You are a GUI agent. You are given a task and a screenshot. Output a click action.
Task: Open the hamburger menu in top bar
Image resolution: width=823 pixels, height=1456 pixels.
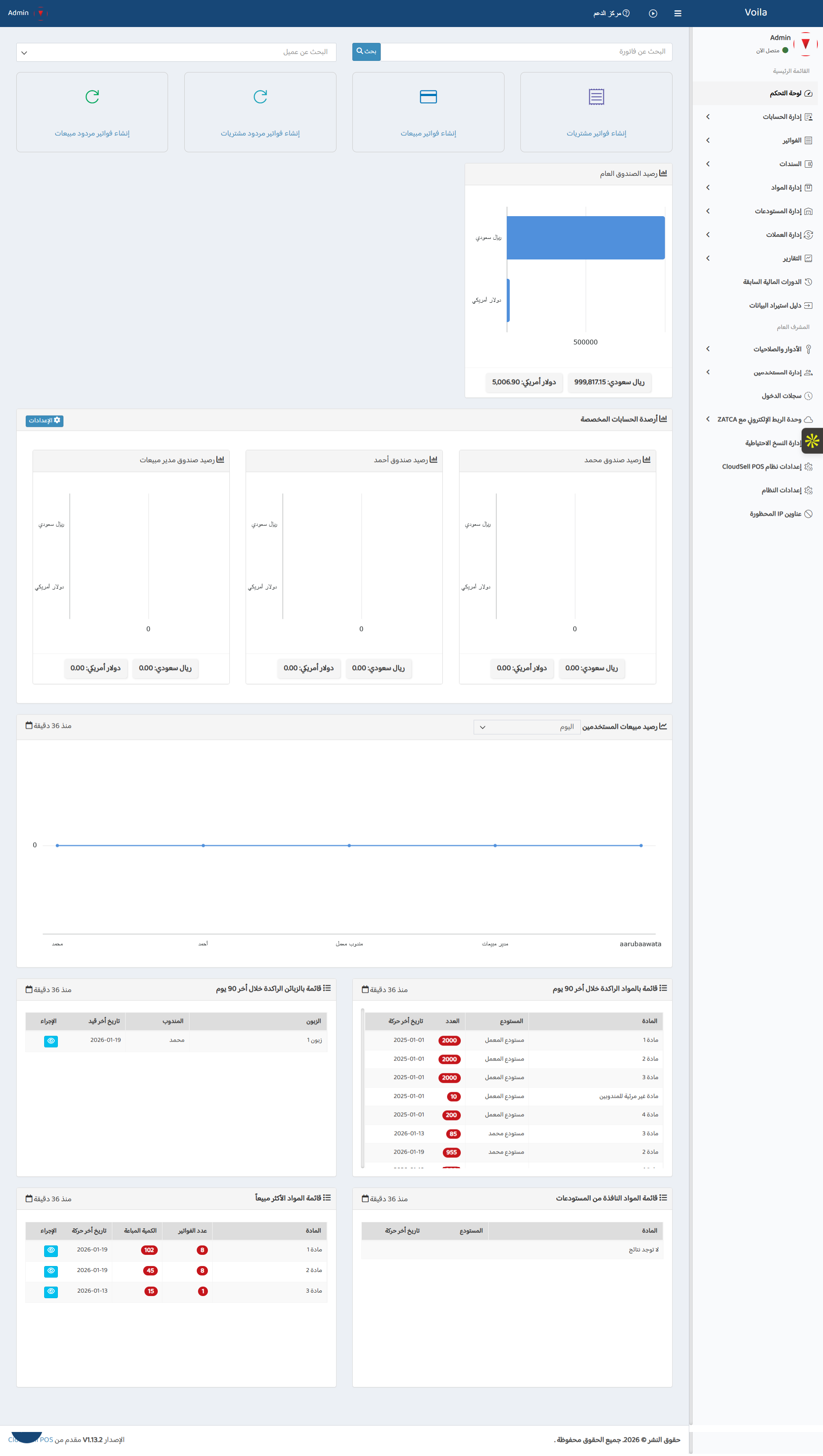(678, 14)
